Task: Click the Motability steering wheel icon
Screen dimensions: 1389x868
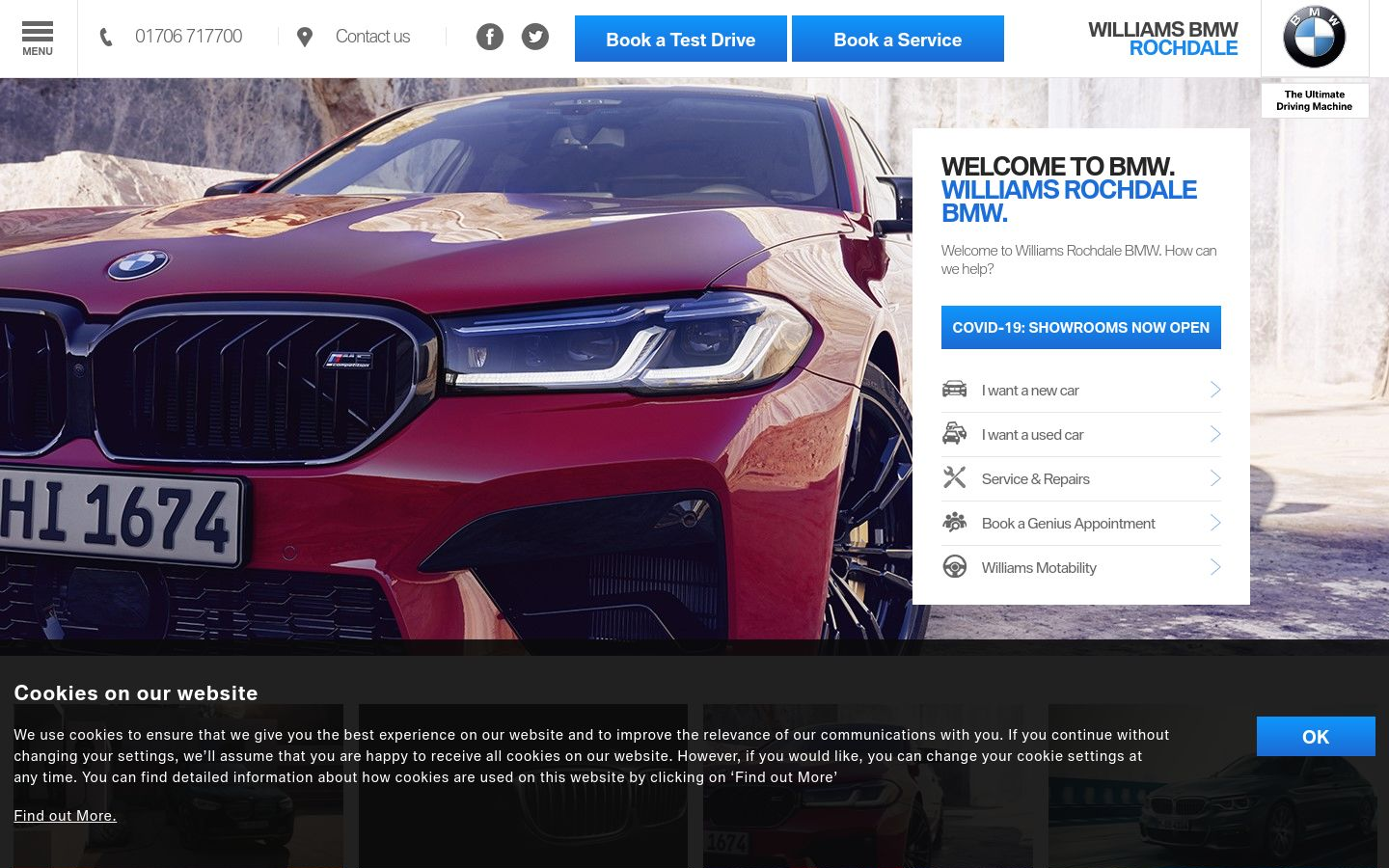Action: (955, 567)
